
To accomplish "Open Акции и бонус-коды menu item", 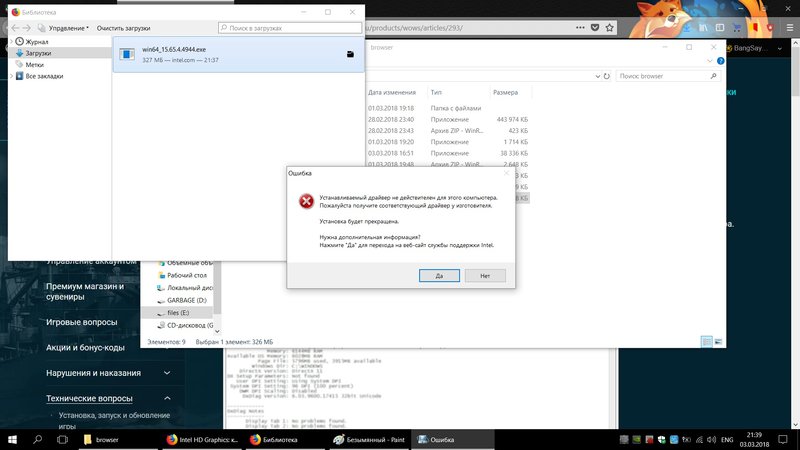I will tap(85, 347).
